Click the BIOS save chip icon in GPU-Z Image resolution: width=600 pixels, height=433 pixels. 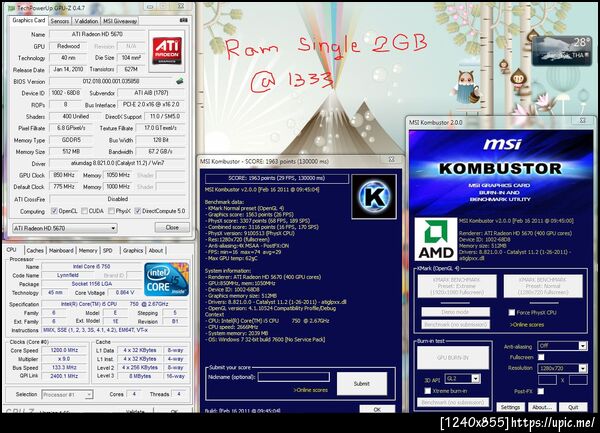coord(179,81)
